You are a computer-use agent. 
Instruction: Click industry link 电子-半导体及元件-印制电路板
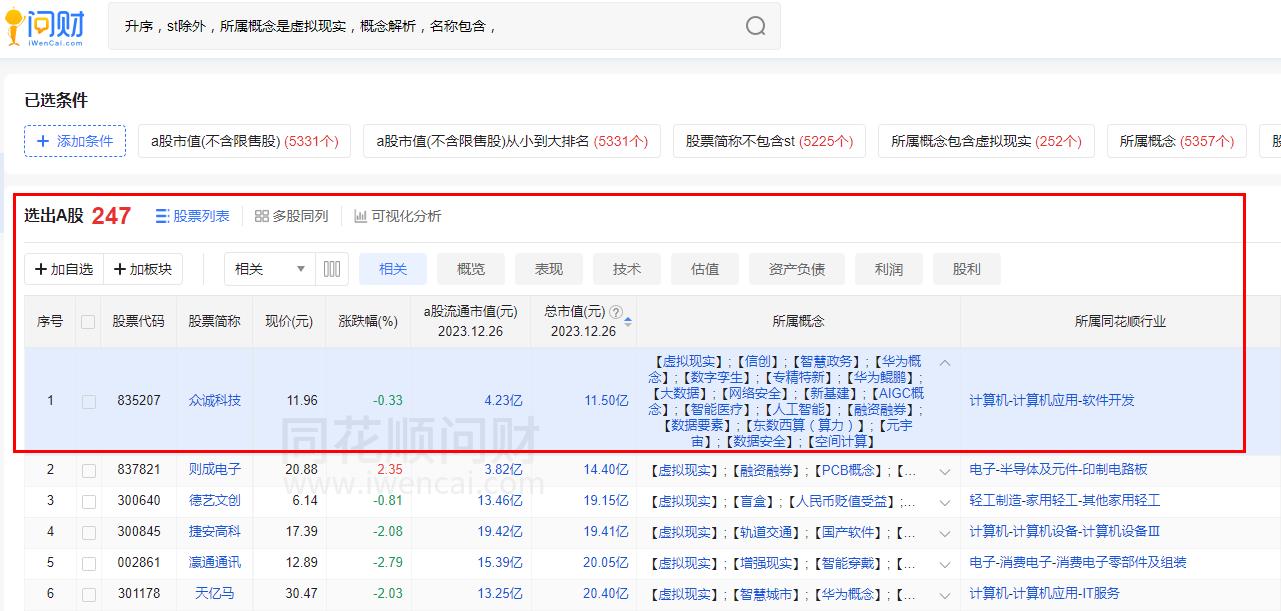1059,470
